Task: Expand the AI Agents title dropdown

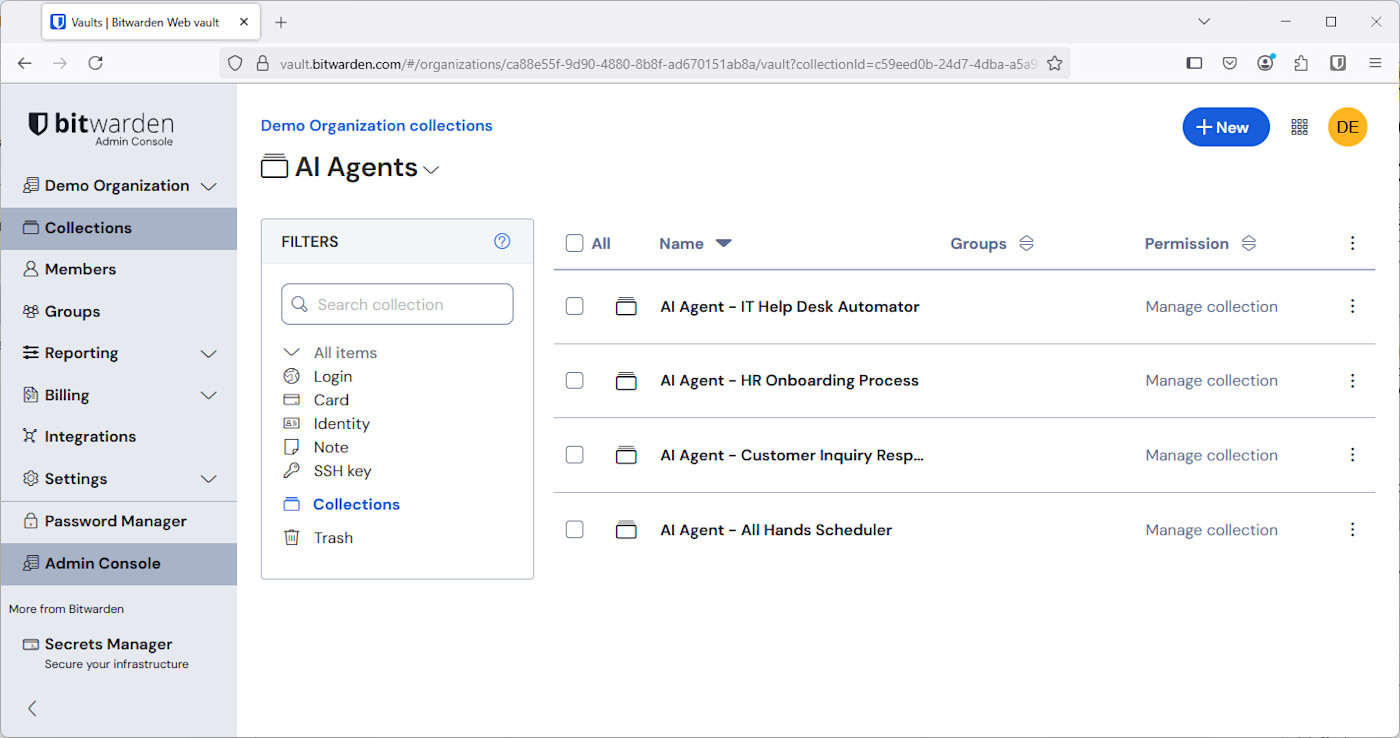Action: pos(431,169)
